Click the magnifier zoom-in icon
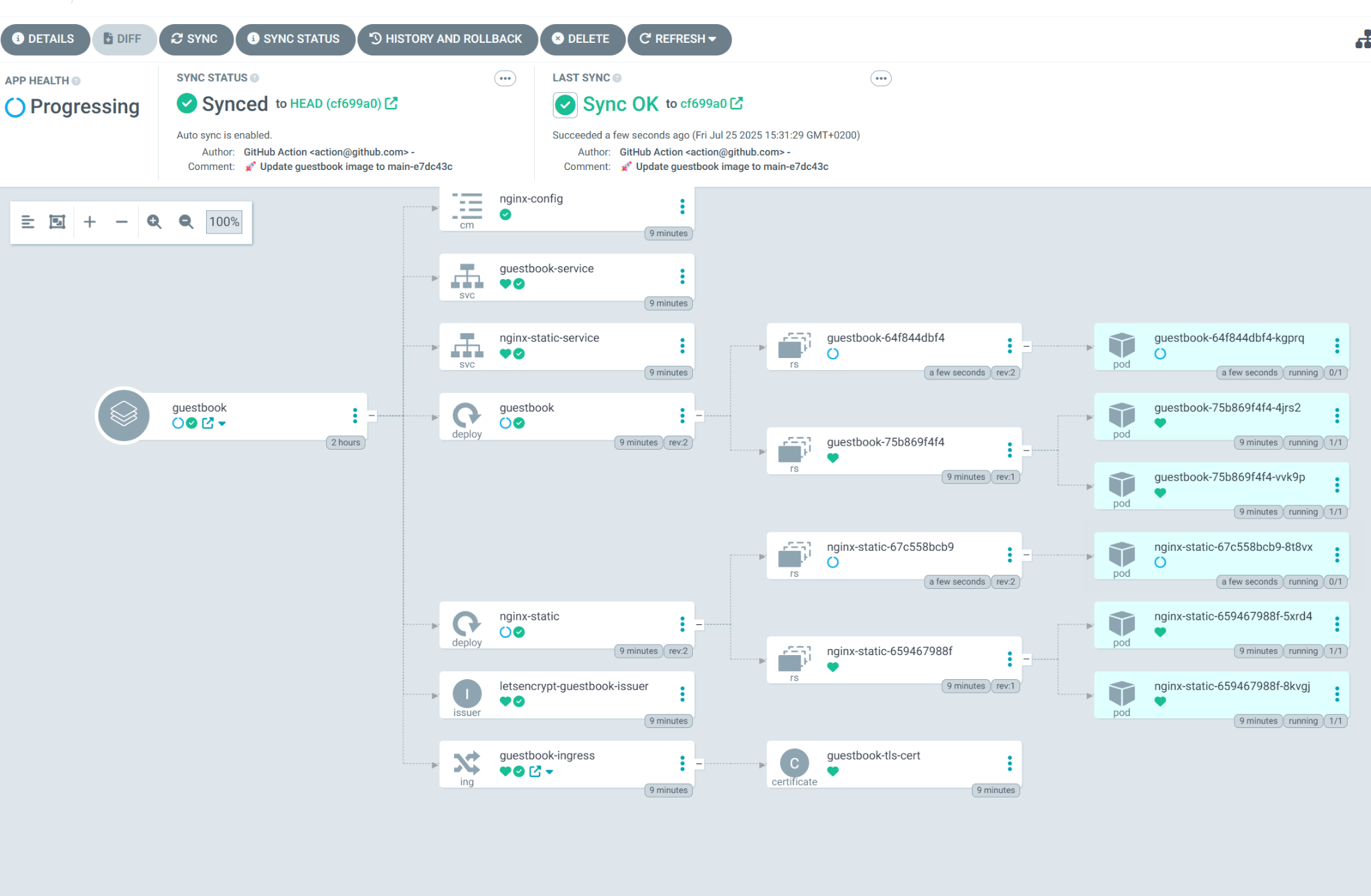 pos(154,221)
